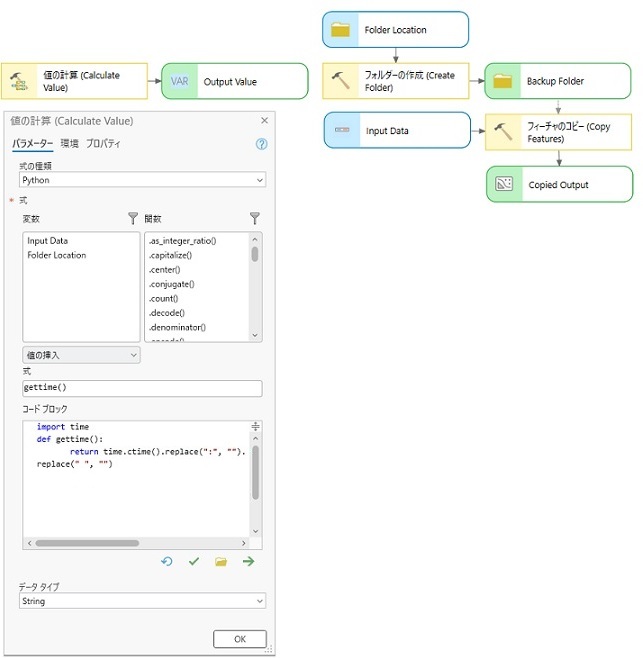
Task: Select .capitalize() in the functions list
Action: coord(170,255)
